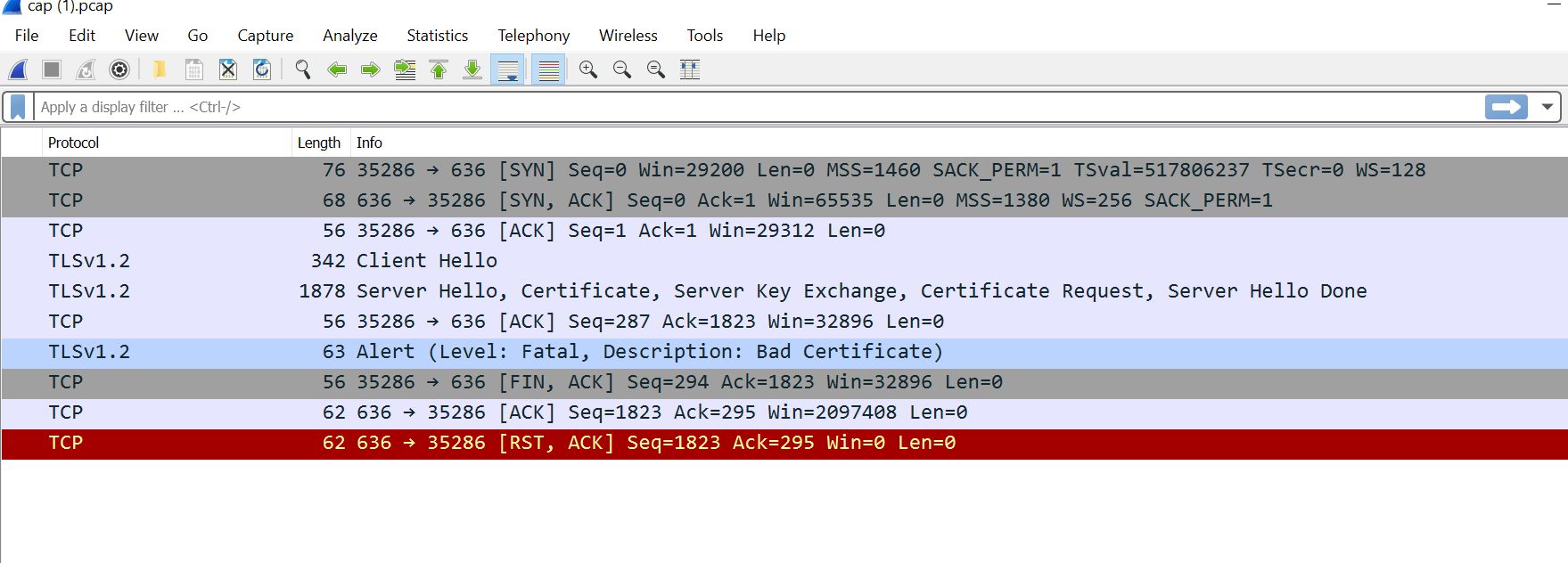
Task: Expand the filter history dropdown arrow
Action: [x=1547, y=107]
